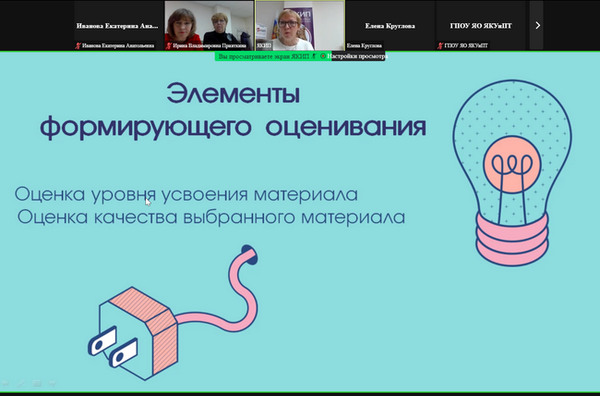Click the "Элементы формирующего оценивания" slide title
600x396 pixels.
(x=233, y=110)
